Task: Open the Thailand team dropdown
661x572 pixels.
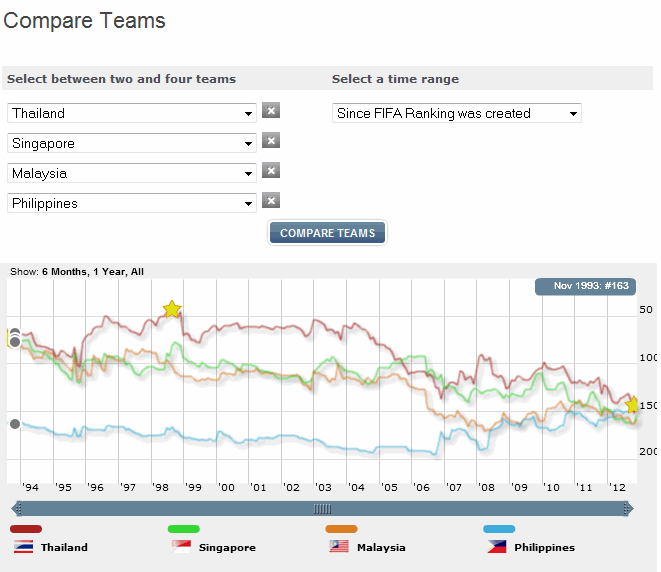Action: point(132,113)
